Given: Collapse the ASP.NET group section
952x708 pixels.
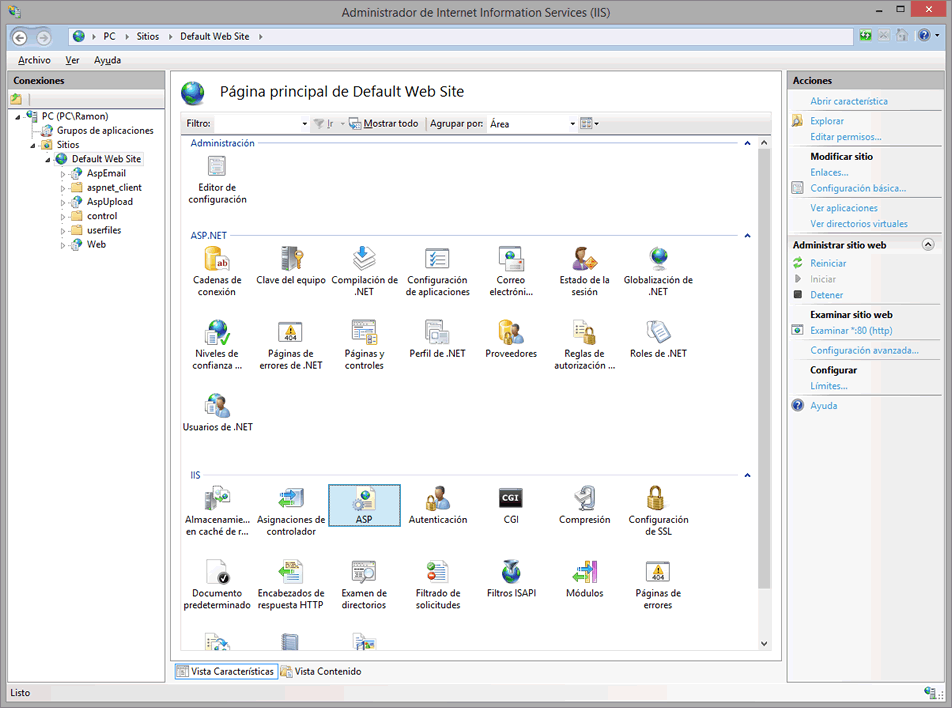Looking at the screenshot, I should tap(747, 236).
